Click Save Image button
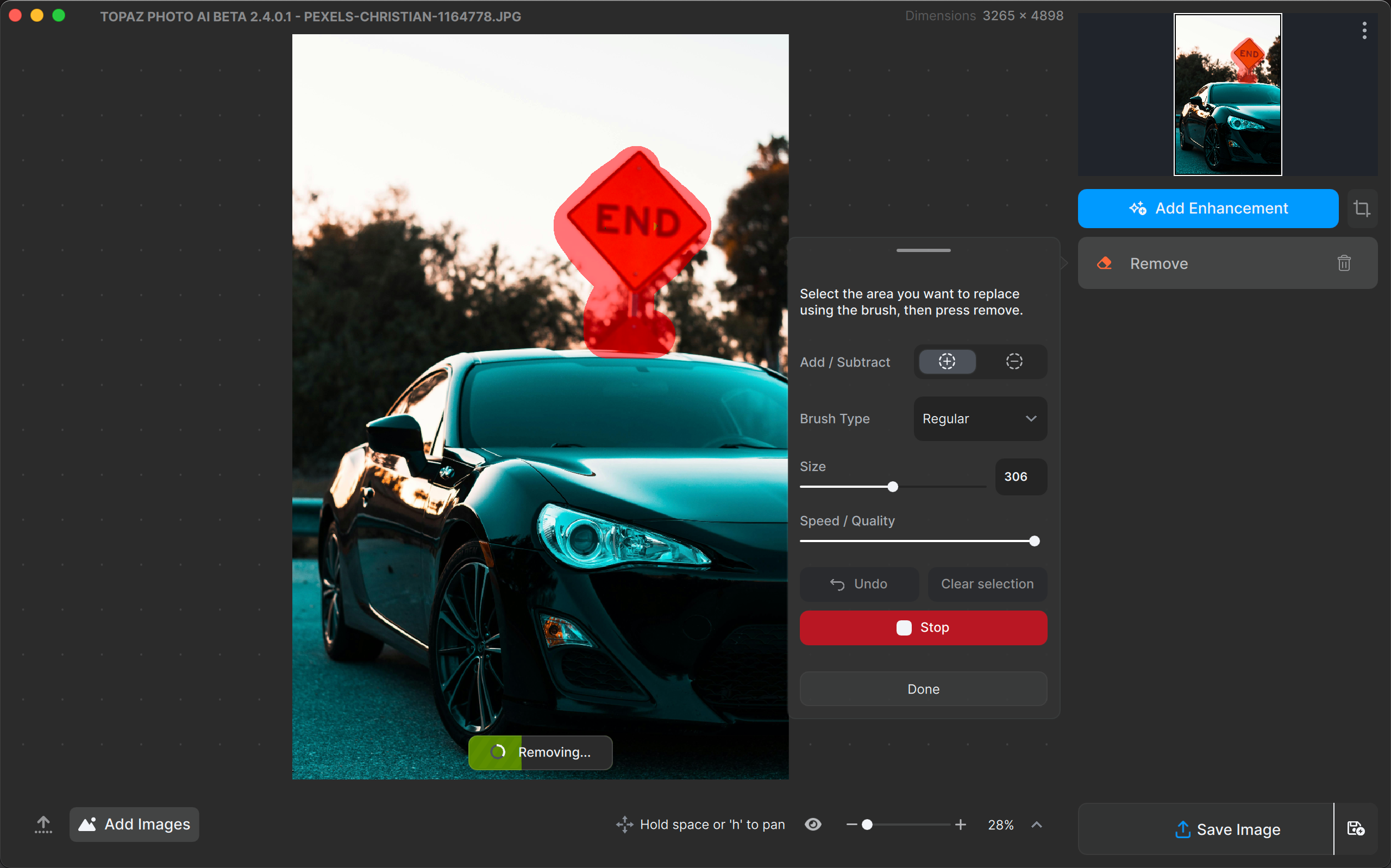 point(1206,829)
